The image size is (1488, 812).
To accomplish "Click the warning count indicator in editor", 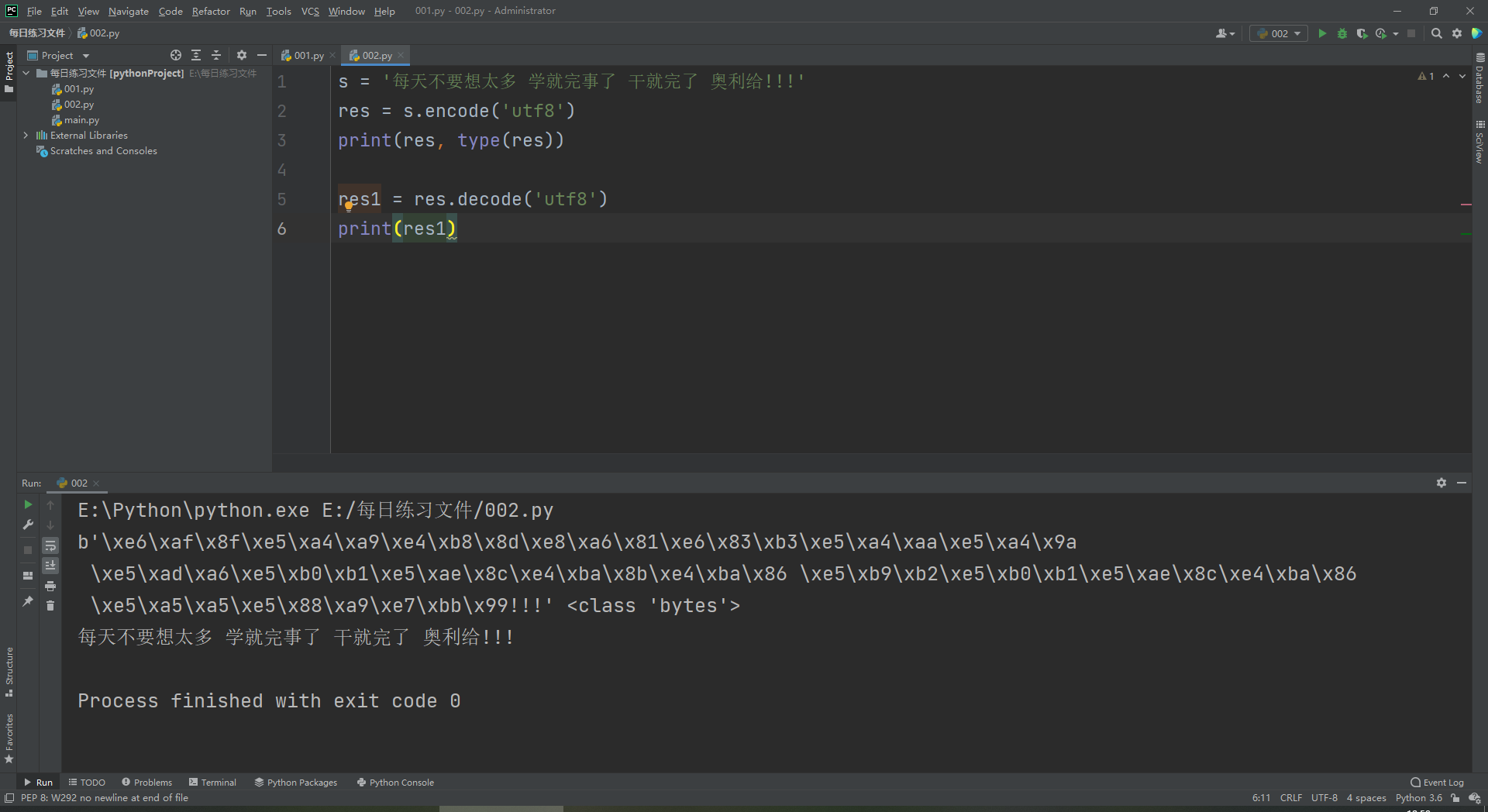I will pyautogui.click(x=1426, y=76).
